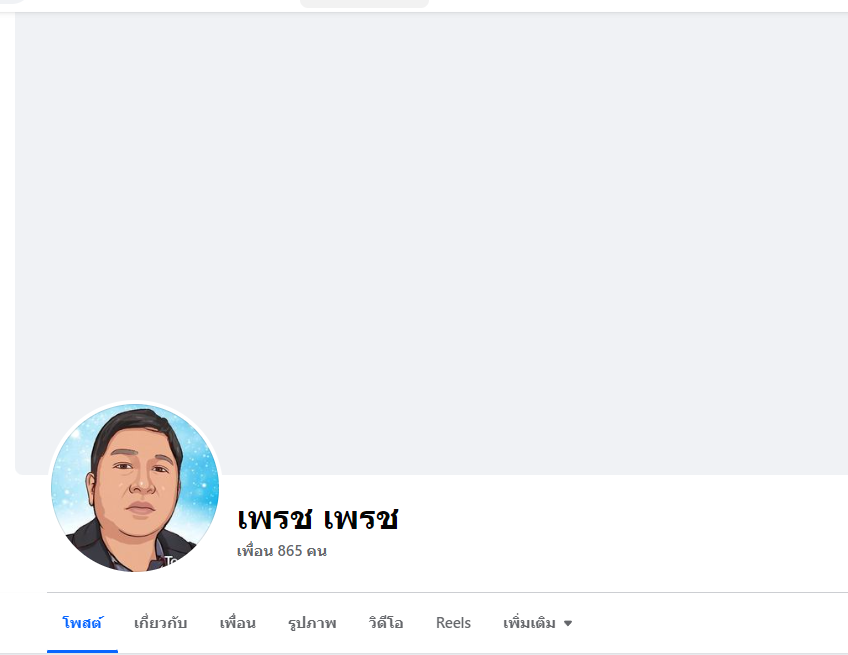Viewport: 848px width, 655px height.
Task: Select the โพสต์ tab
Action: [x=82, y=623]
